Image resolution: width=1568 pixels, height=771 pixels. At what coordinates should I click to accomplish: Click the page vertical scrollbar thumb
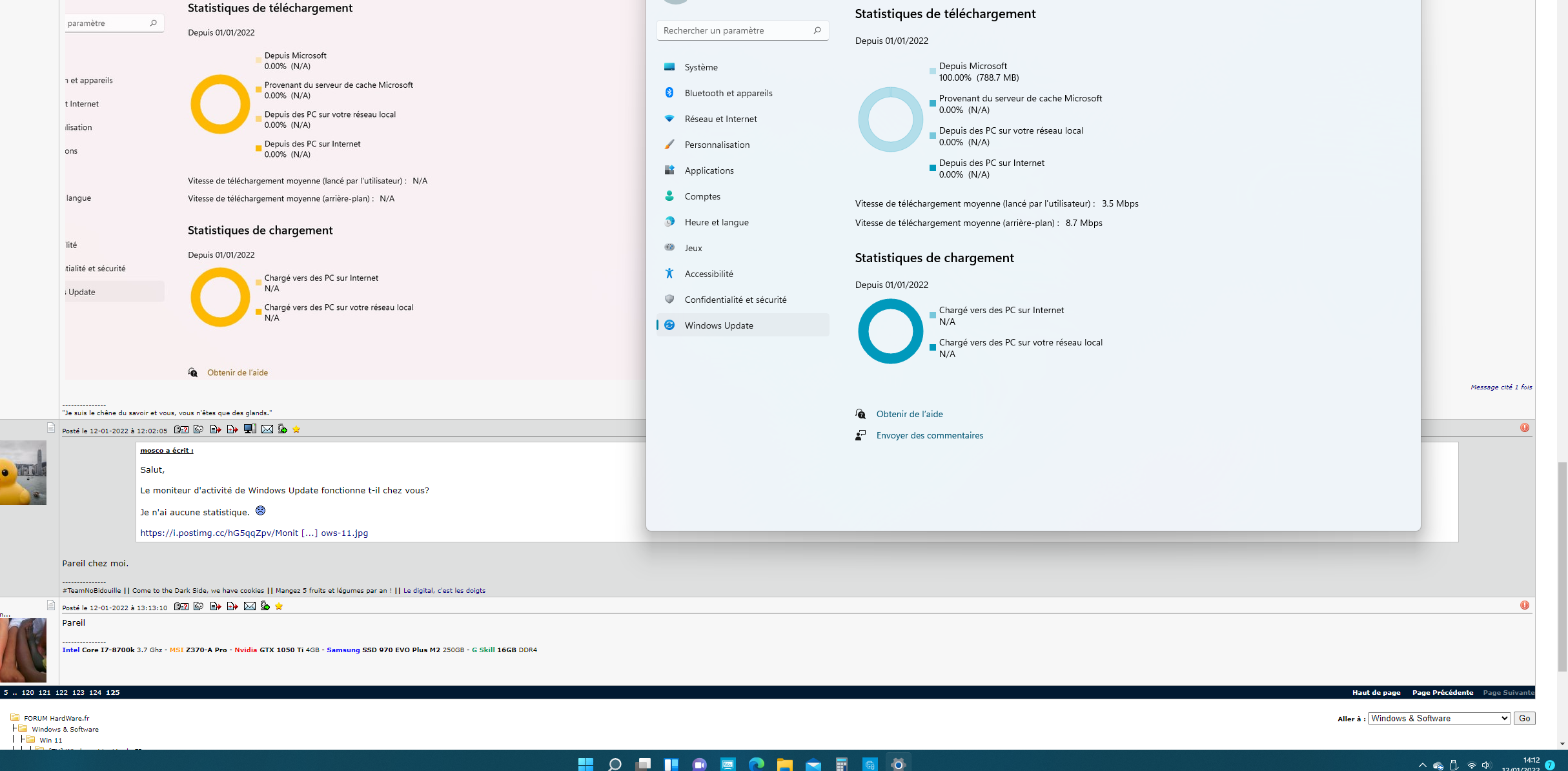tap(1562, 566)
